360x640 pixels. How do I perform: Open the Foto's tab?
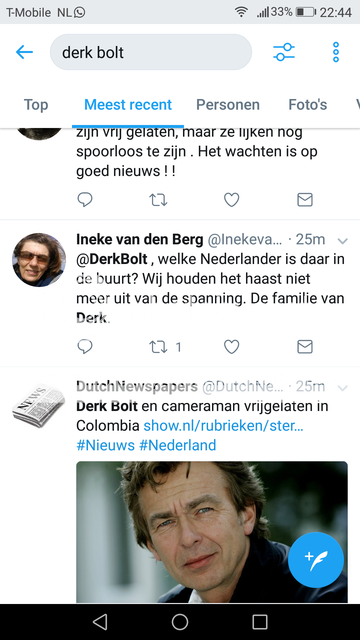coord(308,105)
